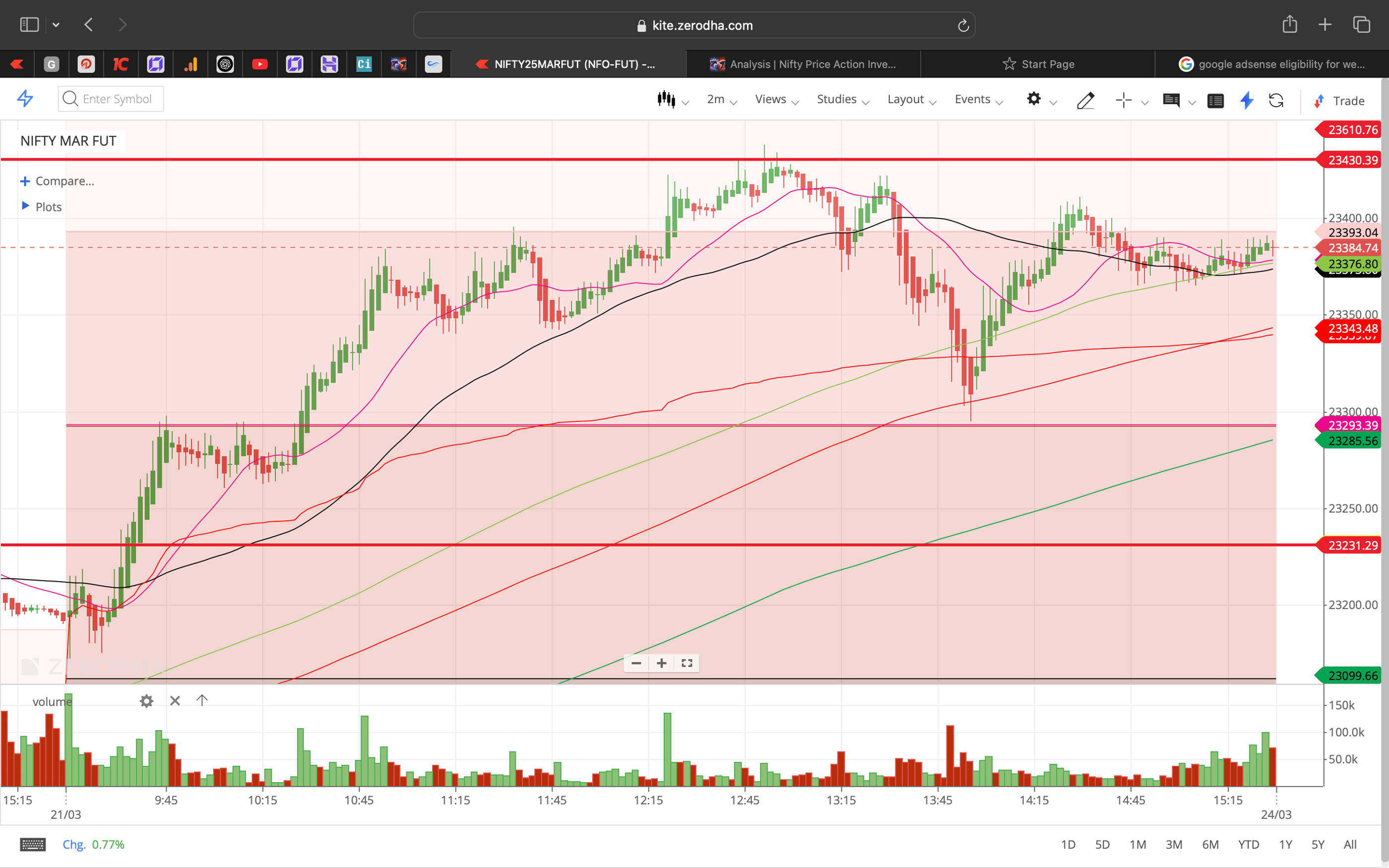Open the Events dropdown
The image size is (1389, 868).
click(x=973, y=99)
